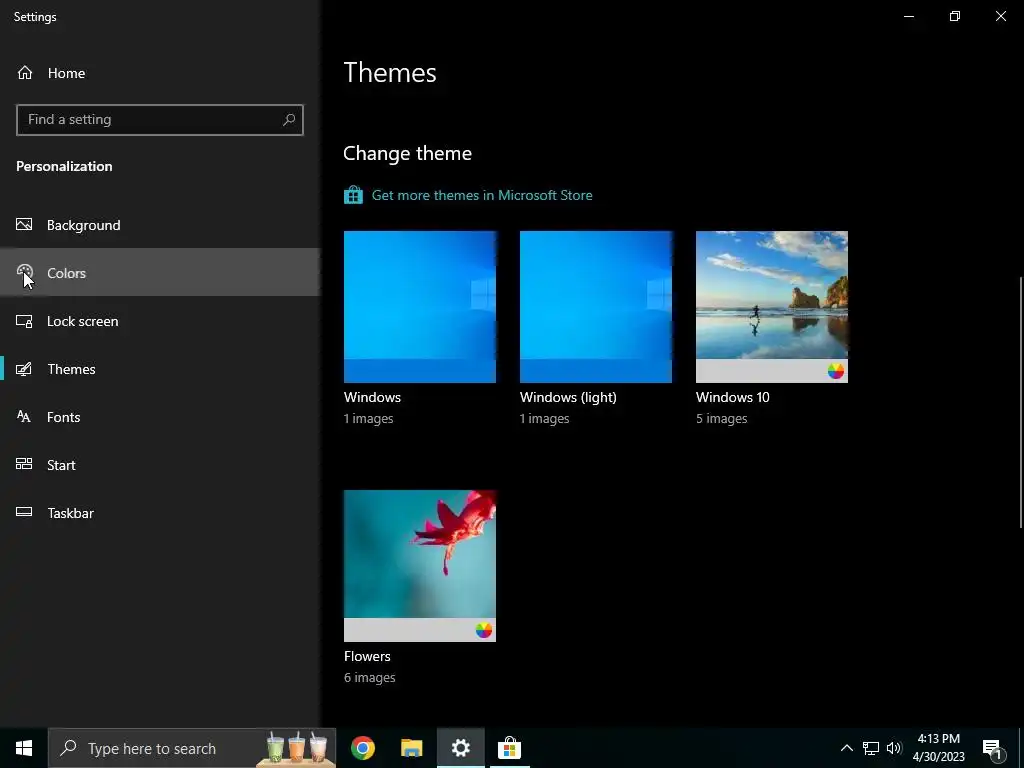Image resolution: width=1024 pixels, height=768 pixels.
Task: Apply the Windows (light) theme thumbnail
Action: click(x=596, y=306)
